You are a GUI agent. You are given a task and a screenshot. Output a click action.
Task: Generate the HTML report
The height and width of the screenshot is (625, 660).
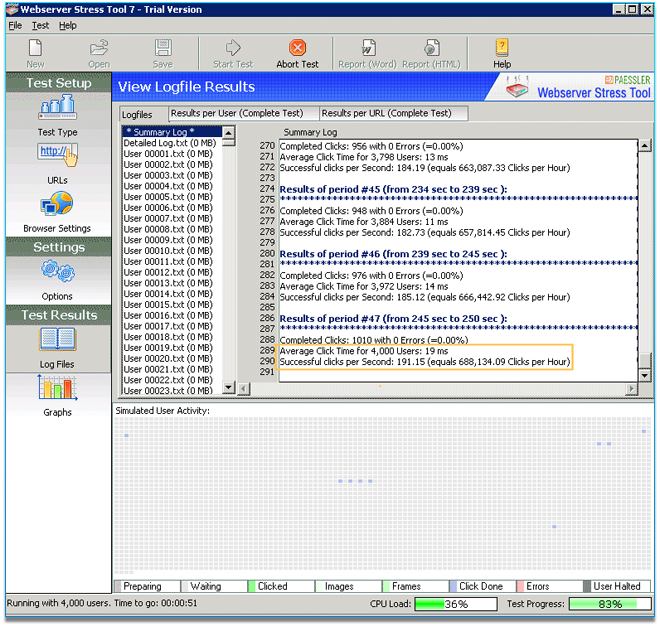tap(431, 53)
